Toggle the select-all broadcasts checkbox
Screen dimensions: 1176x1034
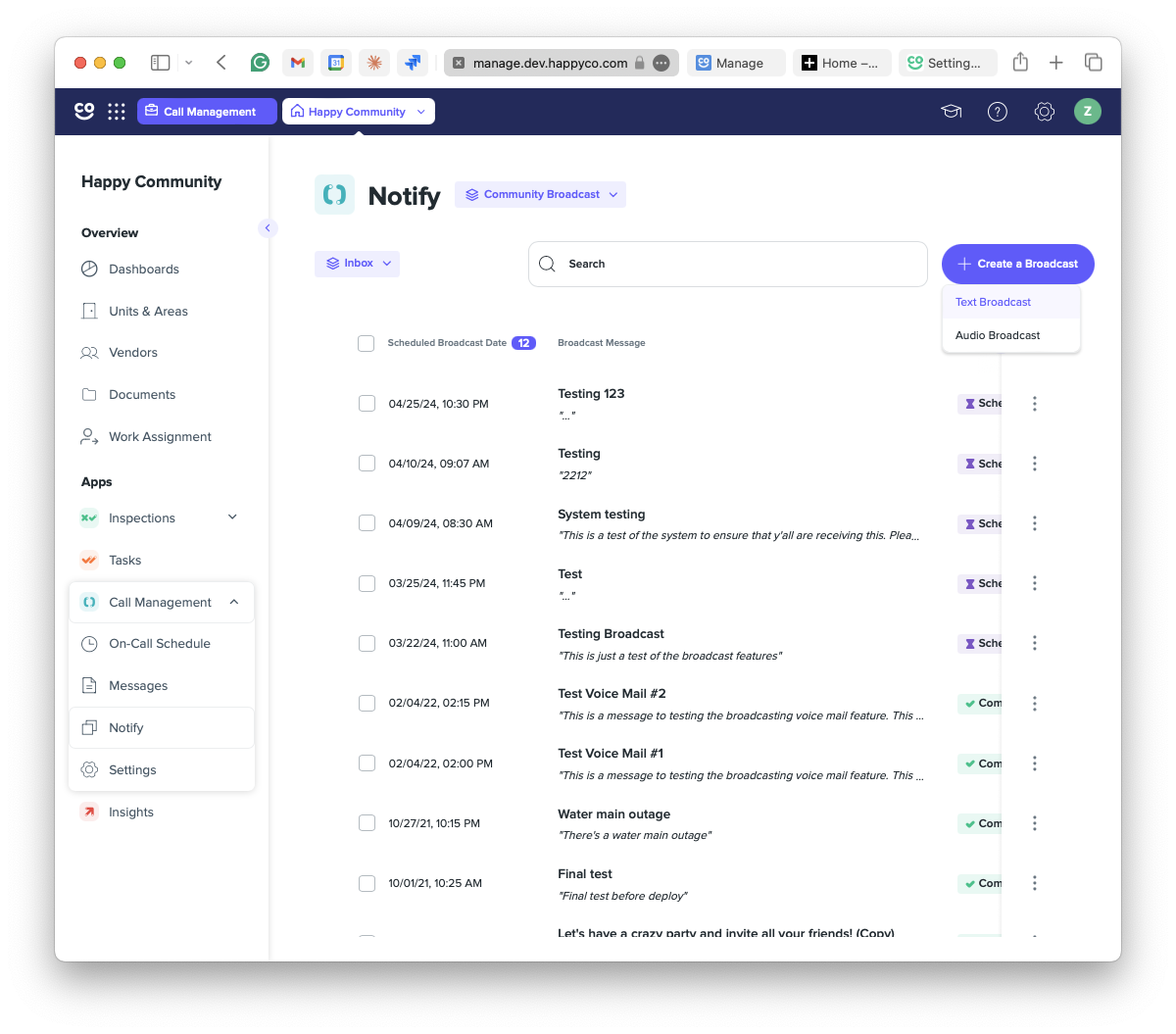[x=367, y=343]
